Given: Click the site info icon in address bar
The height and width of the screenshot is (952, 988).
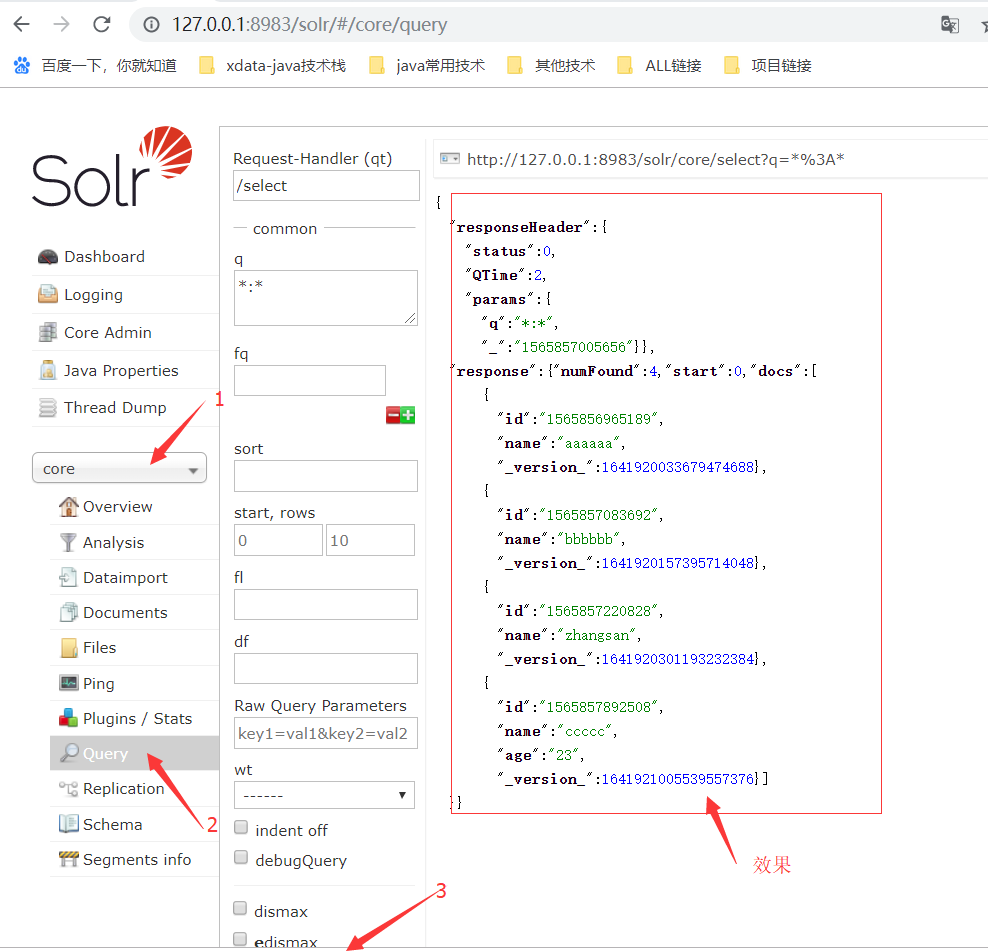Looking at the screenshot, I should 151,25.
